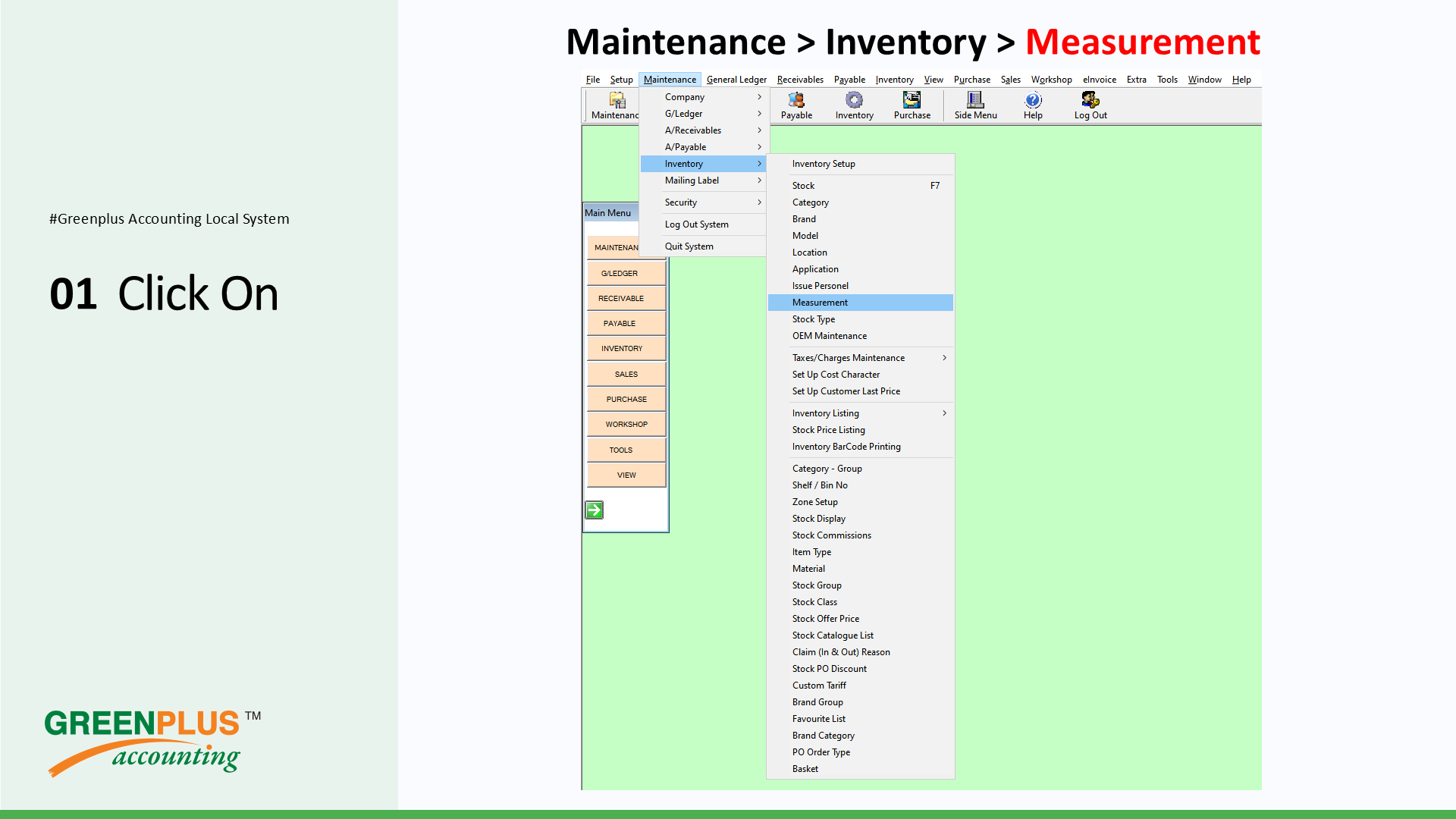Viewport: 1456px width, 819px height.
Task: Click the Payable toolbar icon
Action: point(796,105)
